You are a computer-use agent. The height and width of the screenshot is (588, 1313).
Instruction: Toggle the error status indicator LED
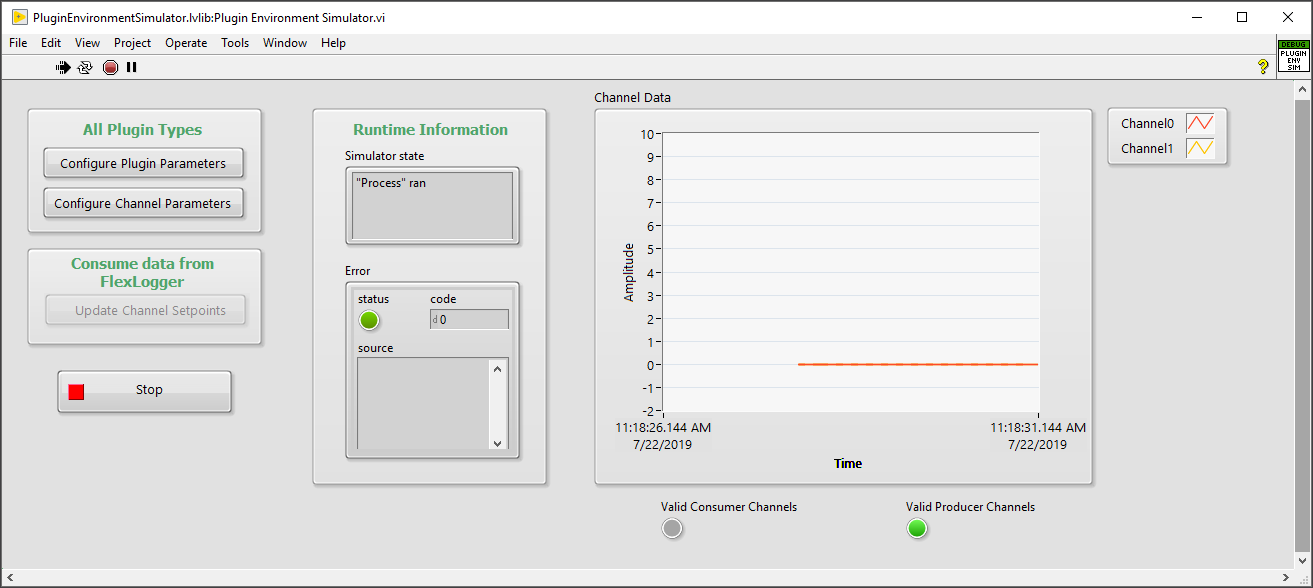click(x=369, y=320)
